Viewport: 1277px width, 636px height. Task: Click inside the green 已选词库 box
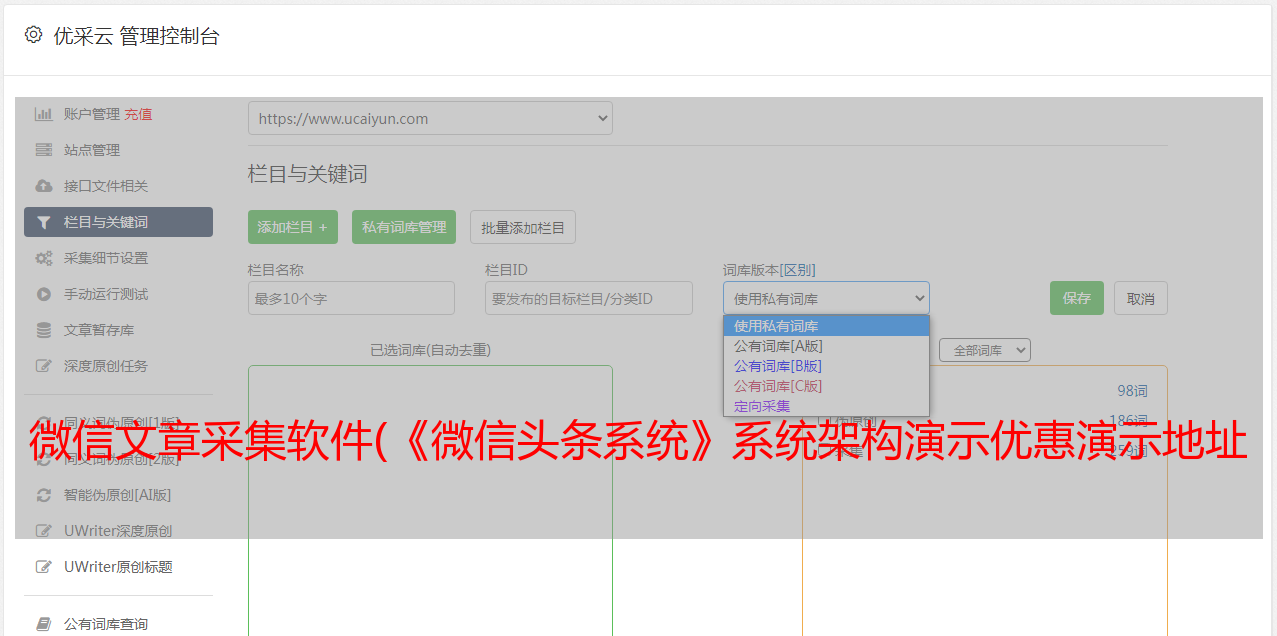(x=430, y=500)
